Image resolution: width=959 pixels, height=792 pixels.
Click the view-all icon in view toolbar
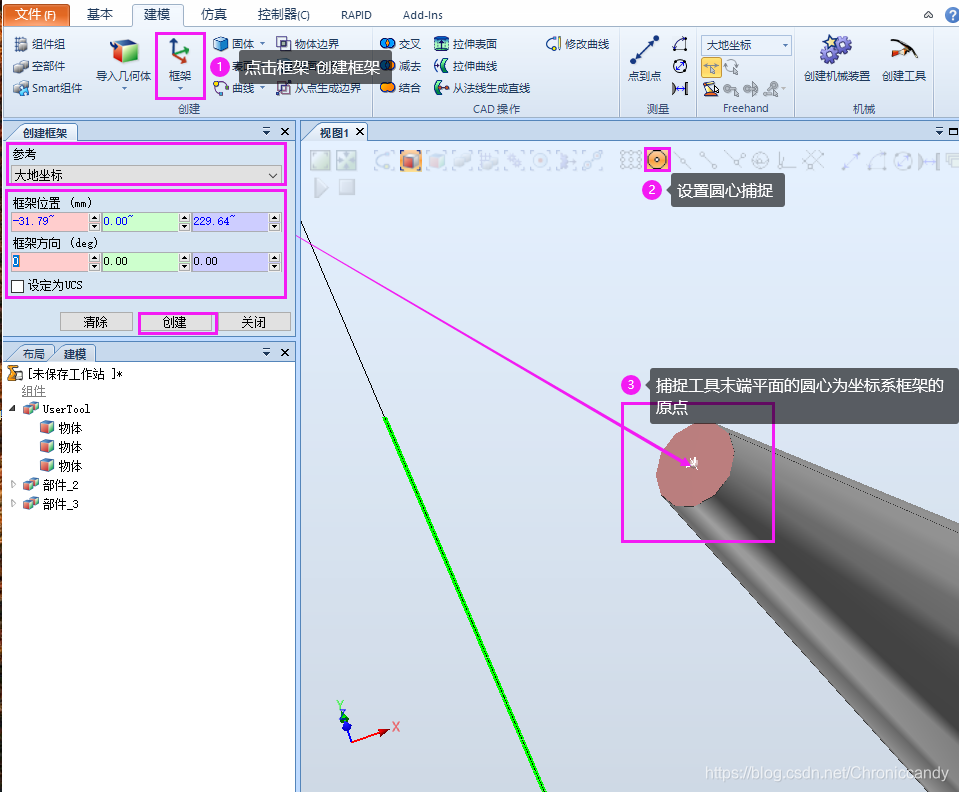click(320, 160)
